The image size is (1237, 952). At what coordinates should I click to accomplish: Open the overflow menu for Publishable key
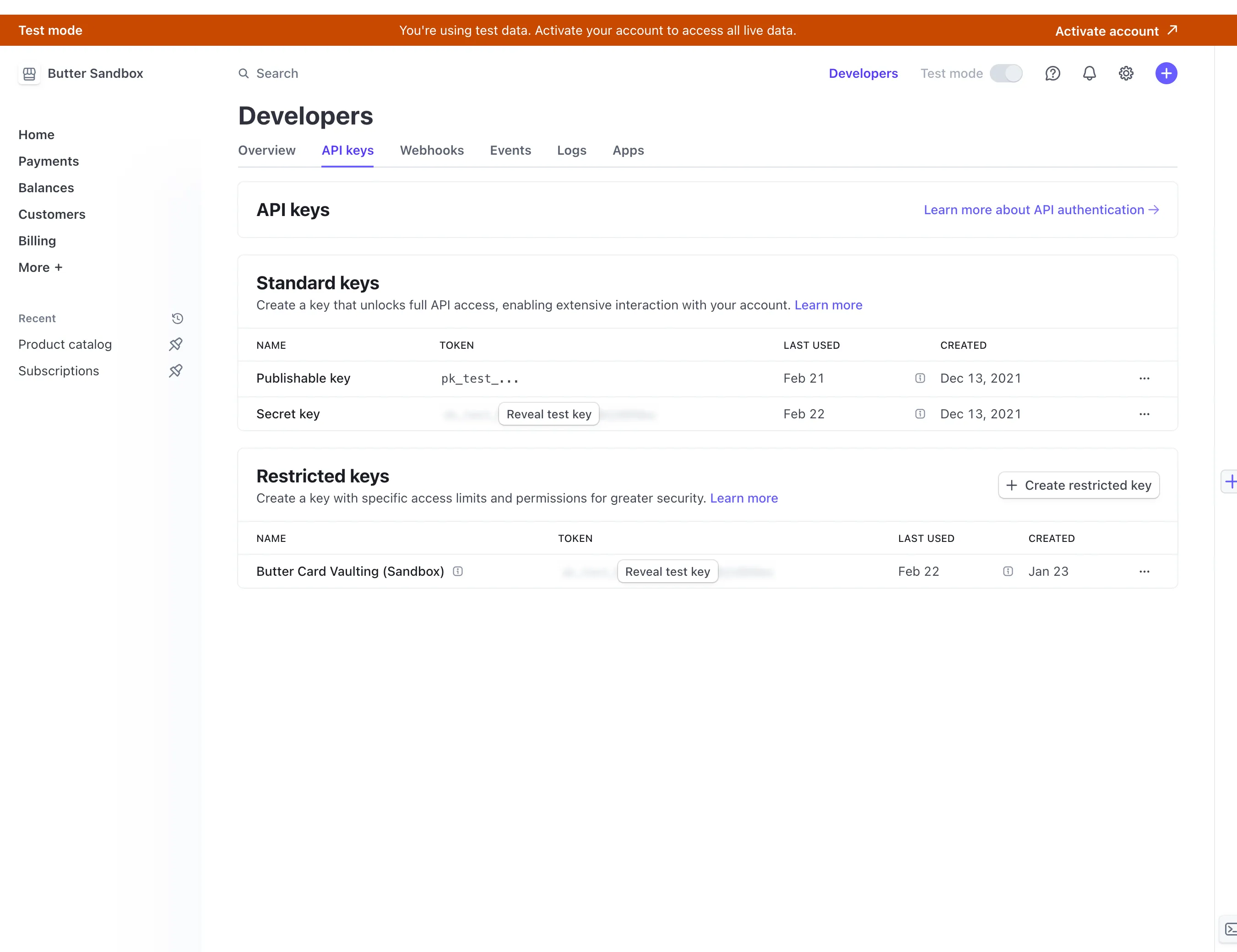click(x=1144, y=379)
